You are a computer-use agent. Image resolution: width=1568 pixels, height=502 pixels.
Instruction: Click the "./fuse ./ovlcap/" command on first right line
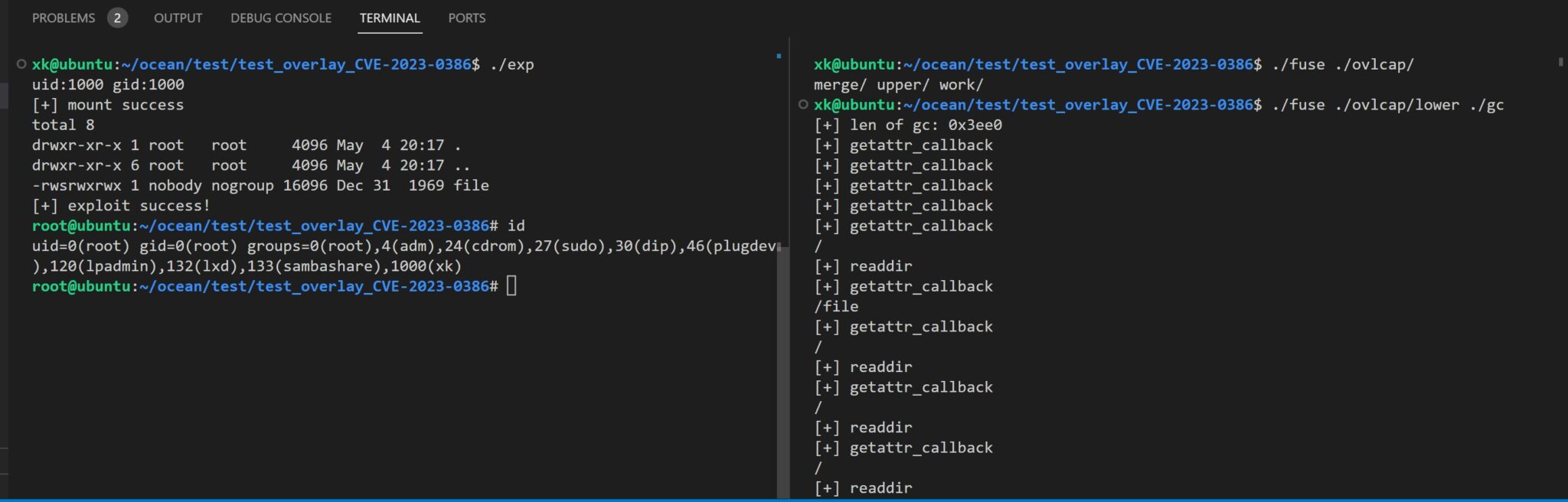pos(1343,64)
